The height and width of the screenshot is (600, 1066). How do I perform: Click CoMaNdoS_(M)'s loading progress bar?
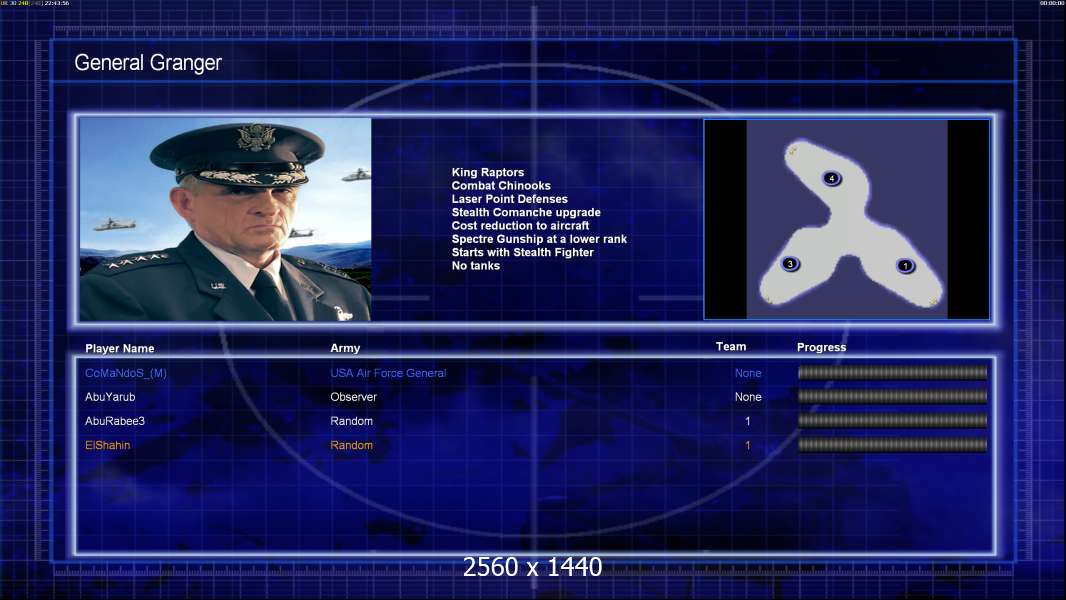pyautogui.click(x=892, y=372)
